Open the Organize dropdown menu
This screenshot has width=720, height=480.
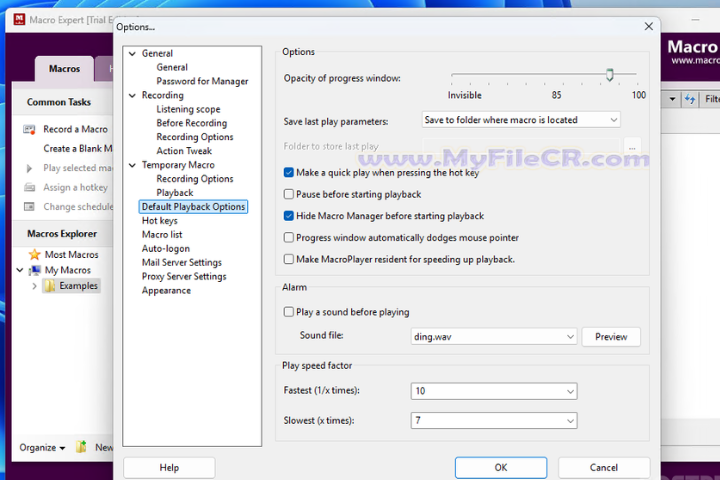42,447
